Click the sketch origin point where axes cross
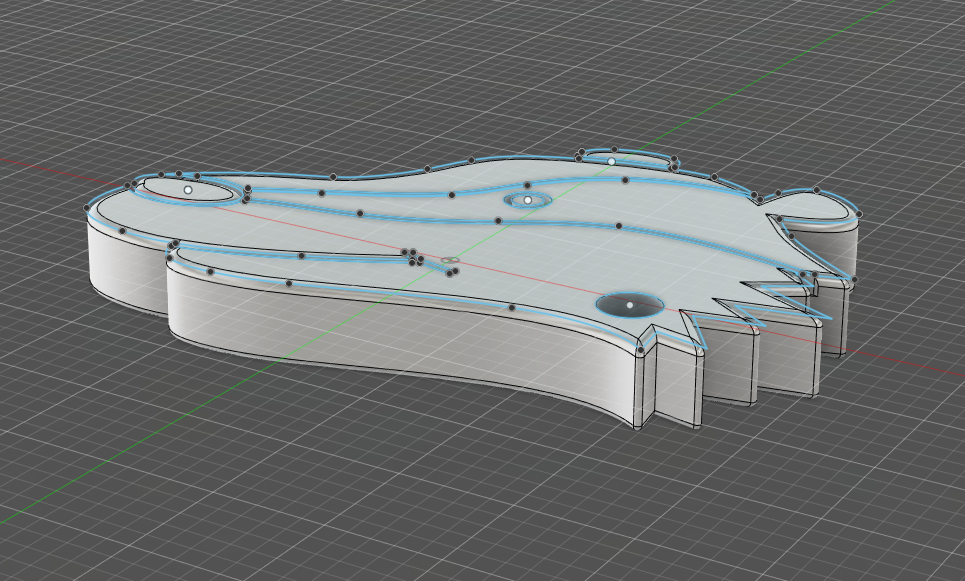Screen dimensions: 965x581 coord(450,260)
